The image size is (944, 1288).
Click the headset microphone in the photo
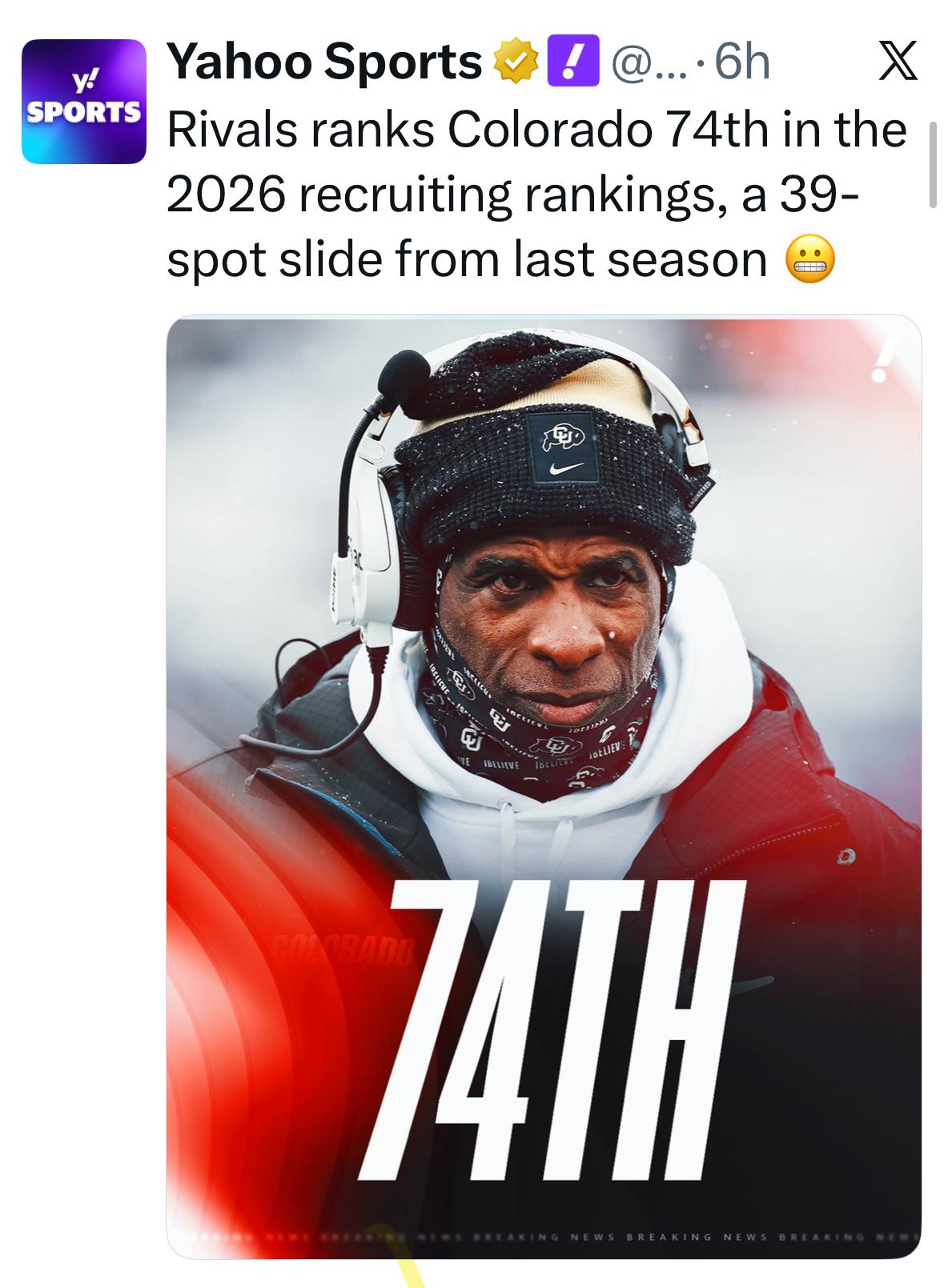403,369
